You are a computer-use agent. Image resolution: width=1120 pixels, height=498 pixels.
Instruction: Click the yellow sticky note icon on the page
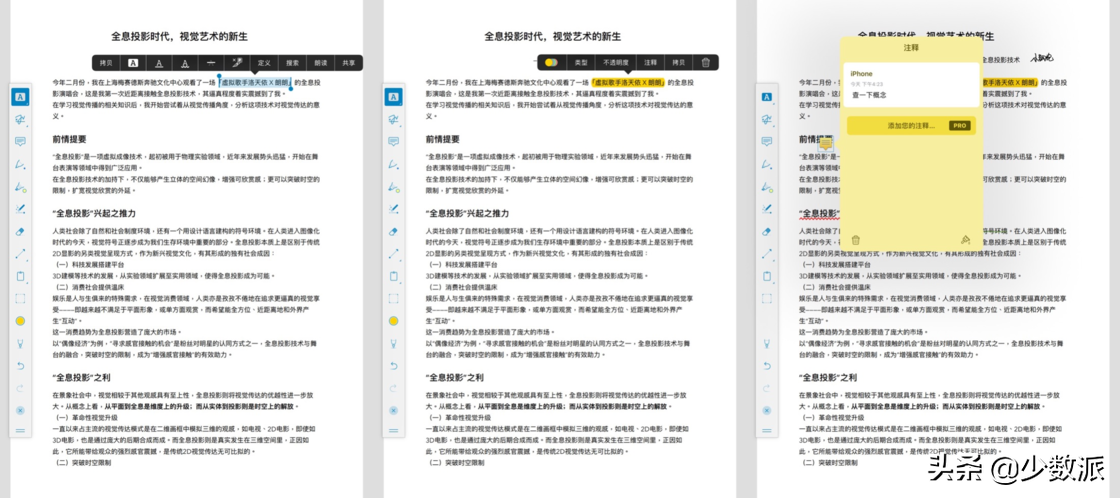click(x=826, y=144)
